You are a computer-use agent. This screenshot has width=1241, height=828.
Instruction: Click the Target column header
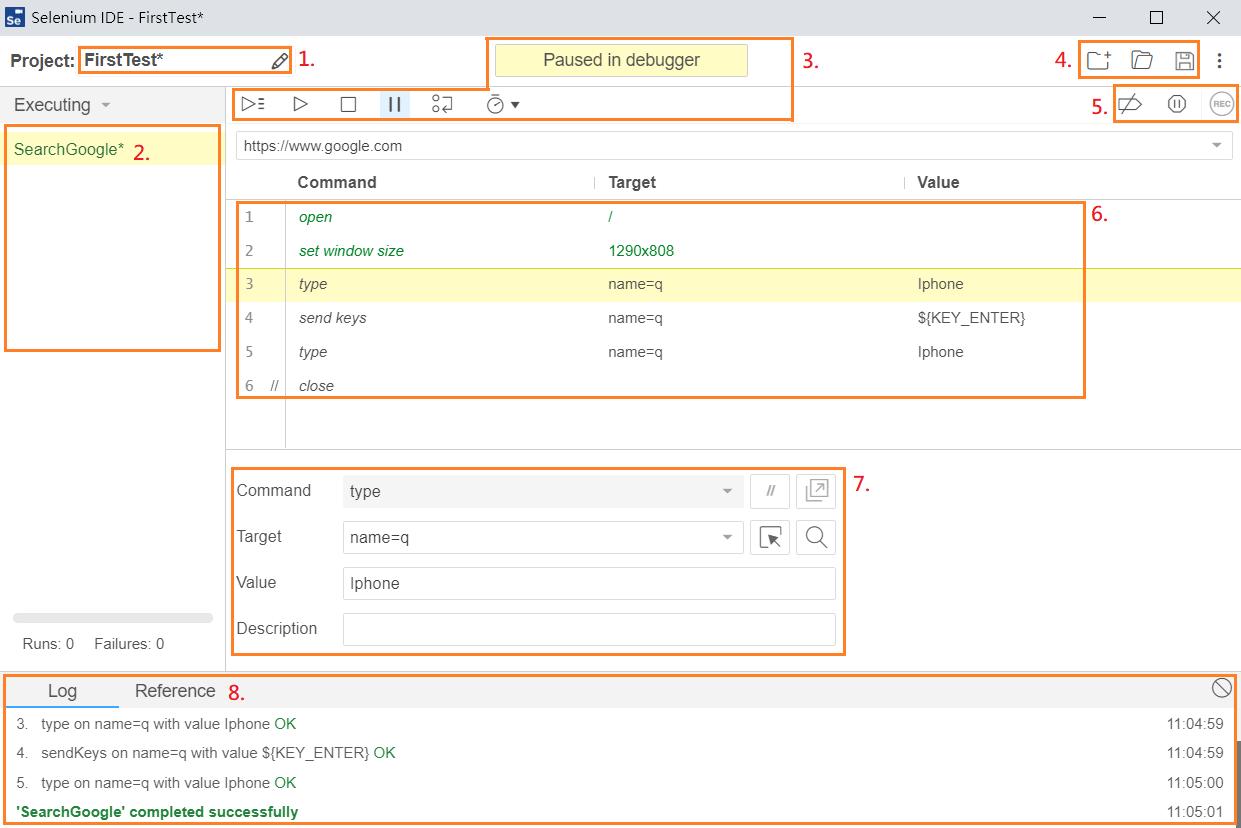pos(632,182)
